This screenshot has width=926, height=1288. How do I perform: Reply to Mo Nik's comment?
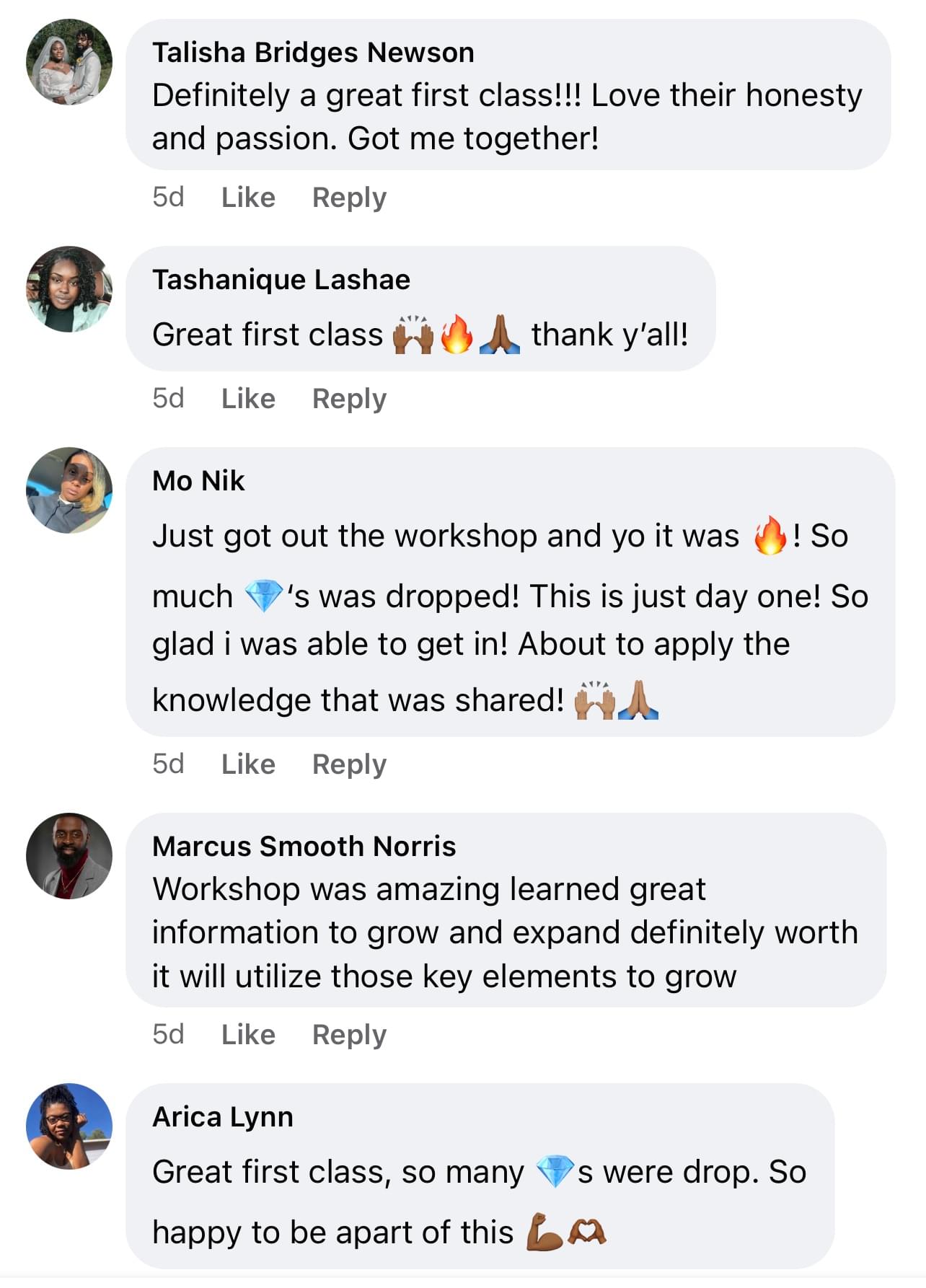(349, 764)
